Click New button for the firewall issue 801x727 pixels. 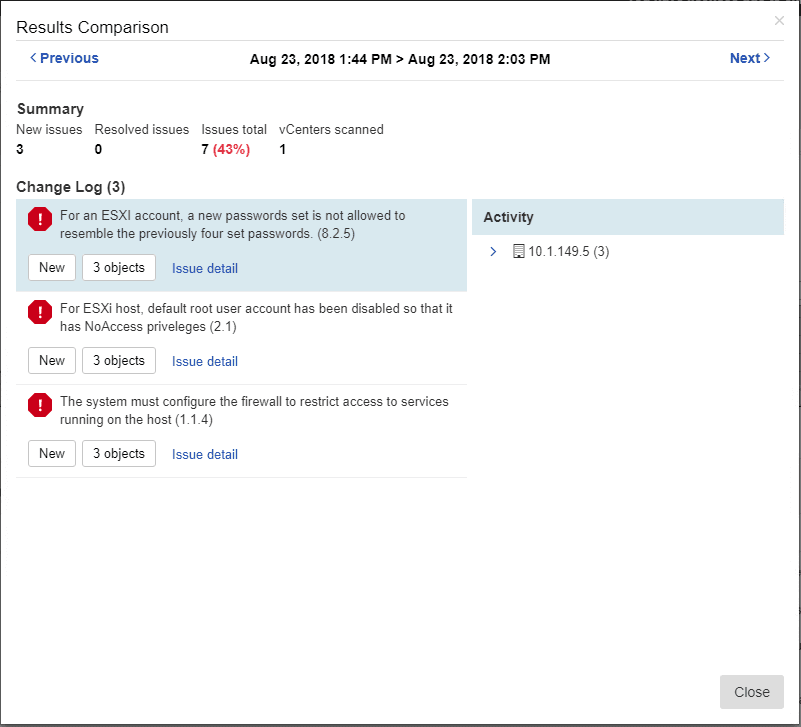[52, 454]
